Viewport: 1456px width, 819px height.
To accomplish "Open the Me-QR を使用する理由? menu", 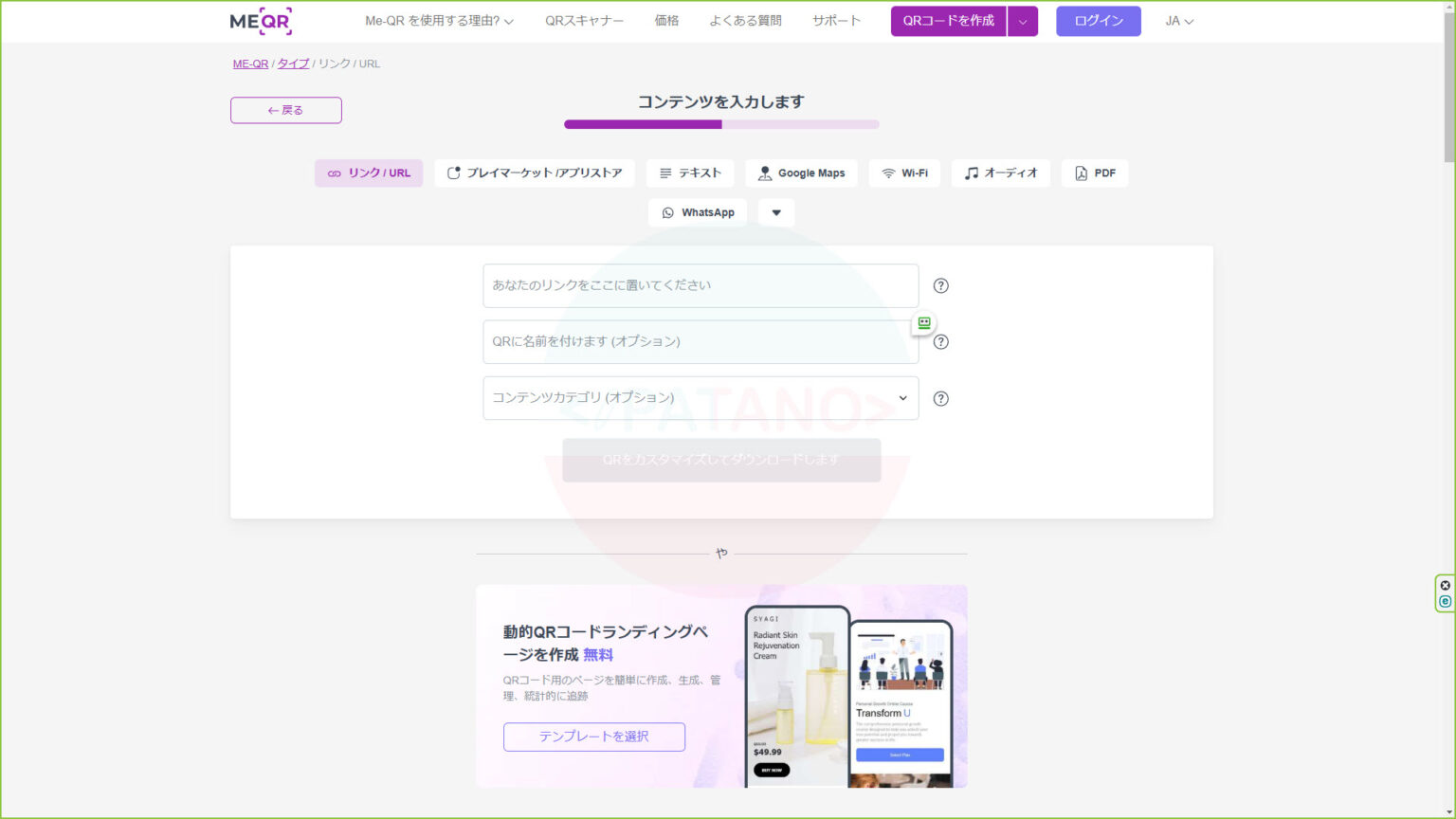I will pyautogui.click(x=439, y=21).
